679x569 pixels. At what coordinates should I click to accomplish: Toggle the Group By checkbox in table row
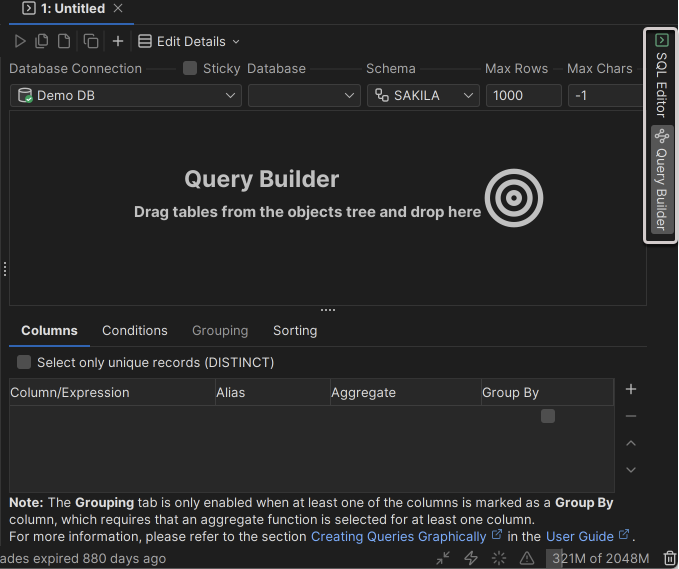tap(547, 416)
